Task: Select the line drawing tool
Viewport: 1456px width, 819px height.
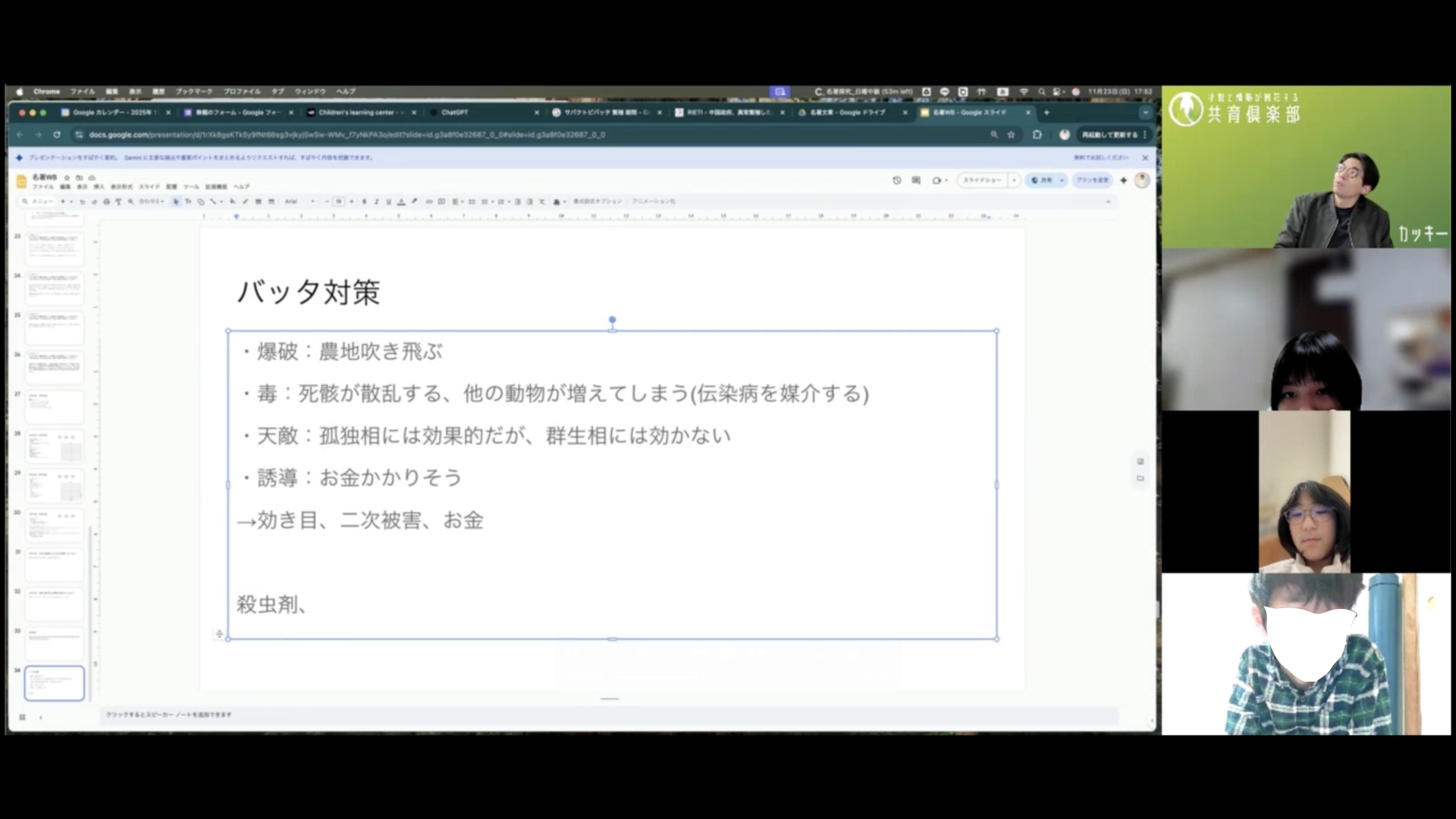Action: (x=213, y=202)
